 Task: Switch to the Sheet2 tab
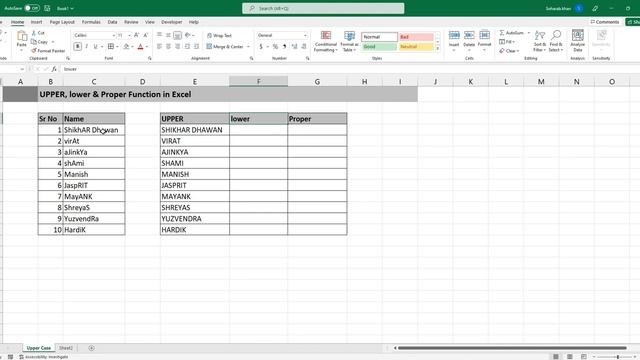66,348
